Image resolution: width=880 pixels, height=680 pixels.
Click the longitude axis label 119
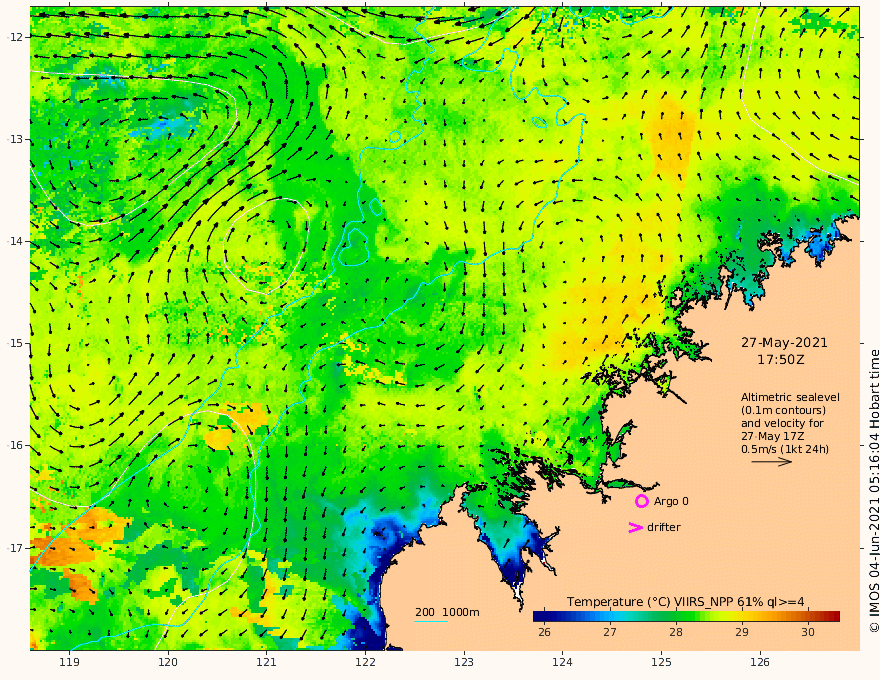click(x=69, y=662)
